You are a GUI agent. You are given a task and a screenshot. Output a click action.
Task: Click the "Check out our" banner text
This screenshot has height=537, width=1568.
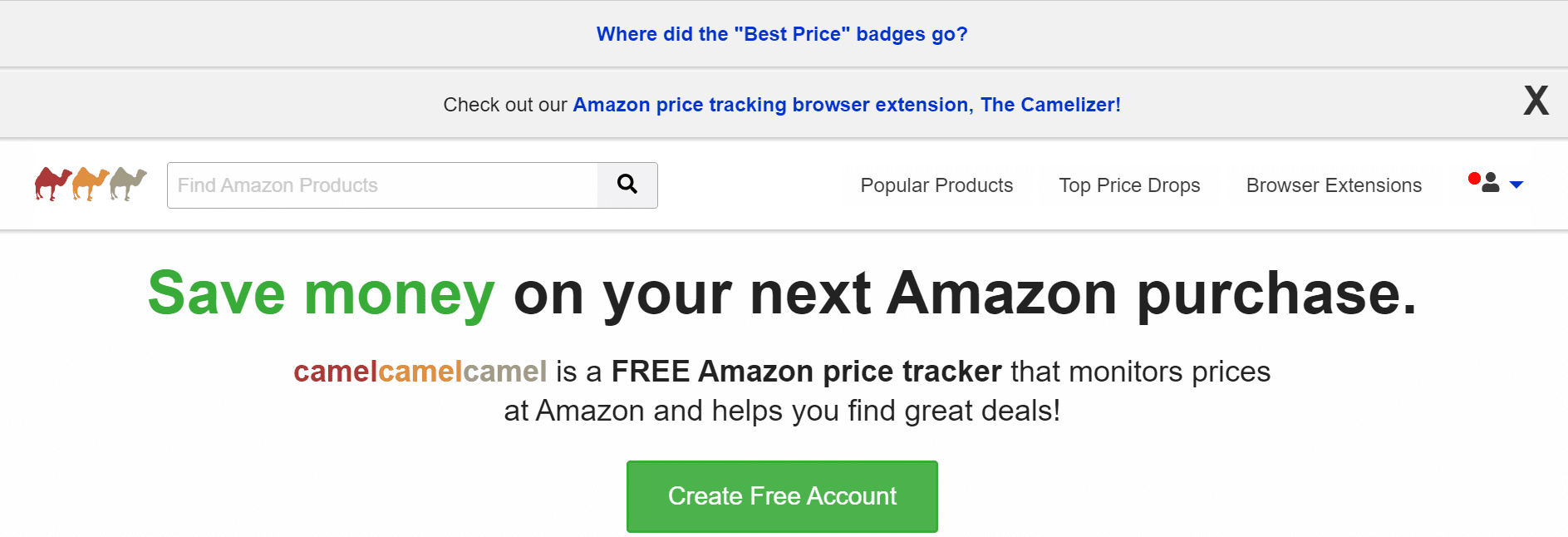click(x=504, y=105)
